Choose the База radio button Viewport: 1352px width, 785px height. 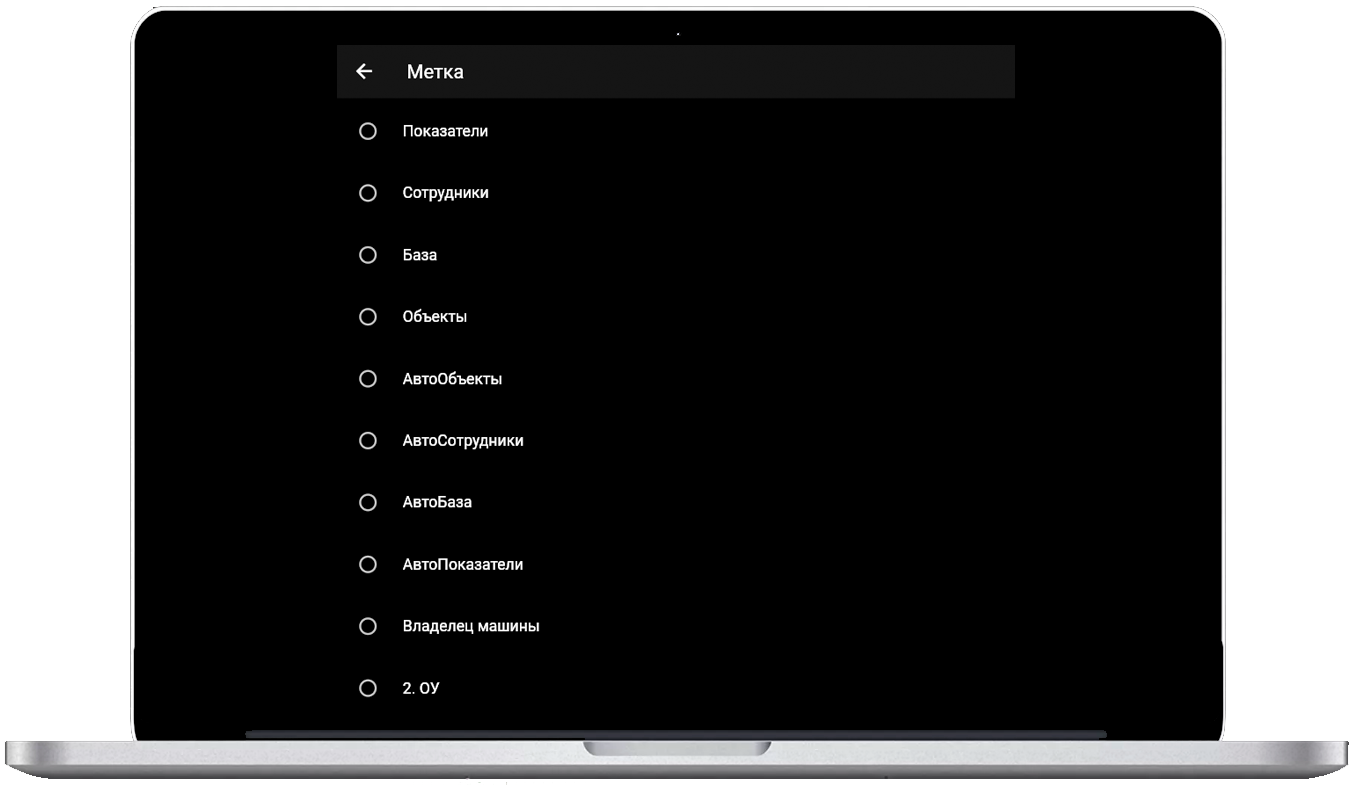(368, 255)
